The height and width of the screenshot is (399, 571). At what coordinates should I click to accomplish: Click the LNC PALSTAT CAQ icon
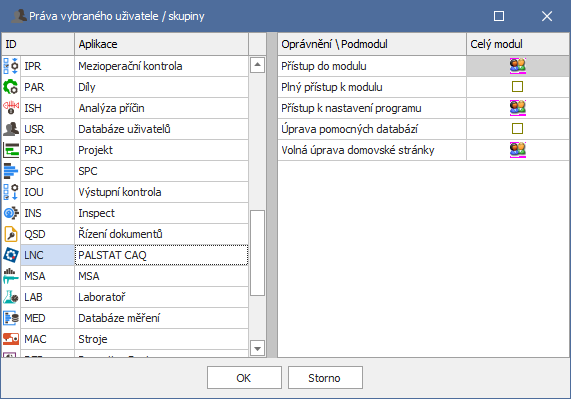[11, 255]
